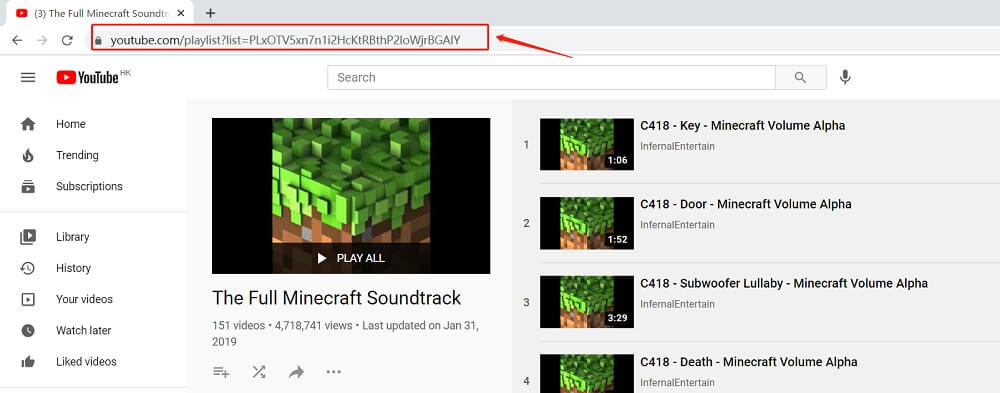Open thumbnail of Subwoofer Lullaby video
The width and height of the screenshot is (1000, 393).
click(x=587, y=302)
